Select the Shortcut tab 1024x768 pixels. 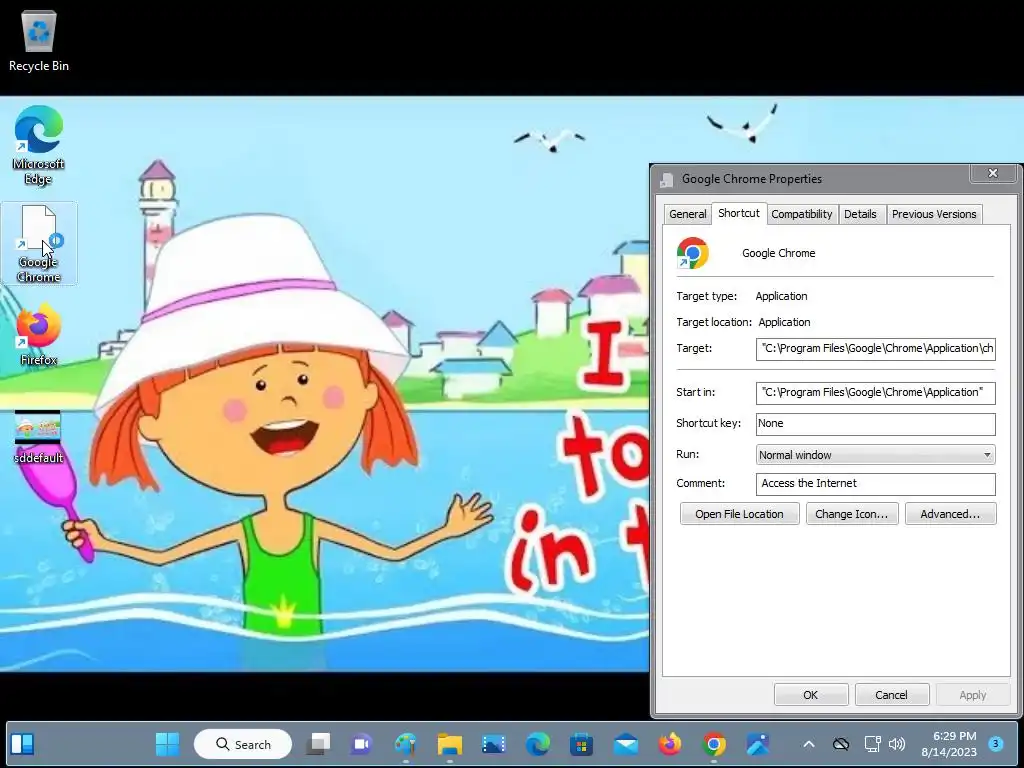739,213
